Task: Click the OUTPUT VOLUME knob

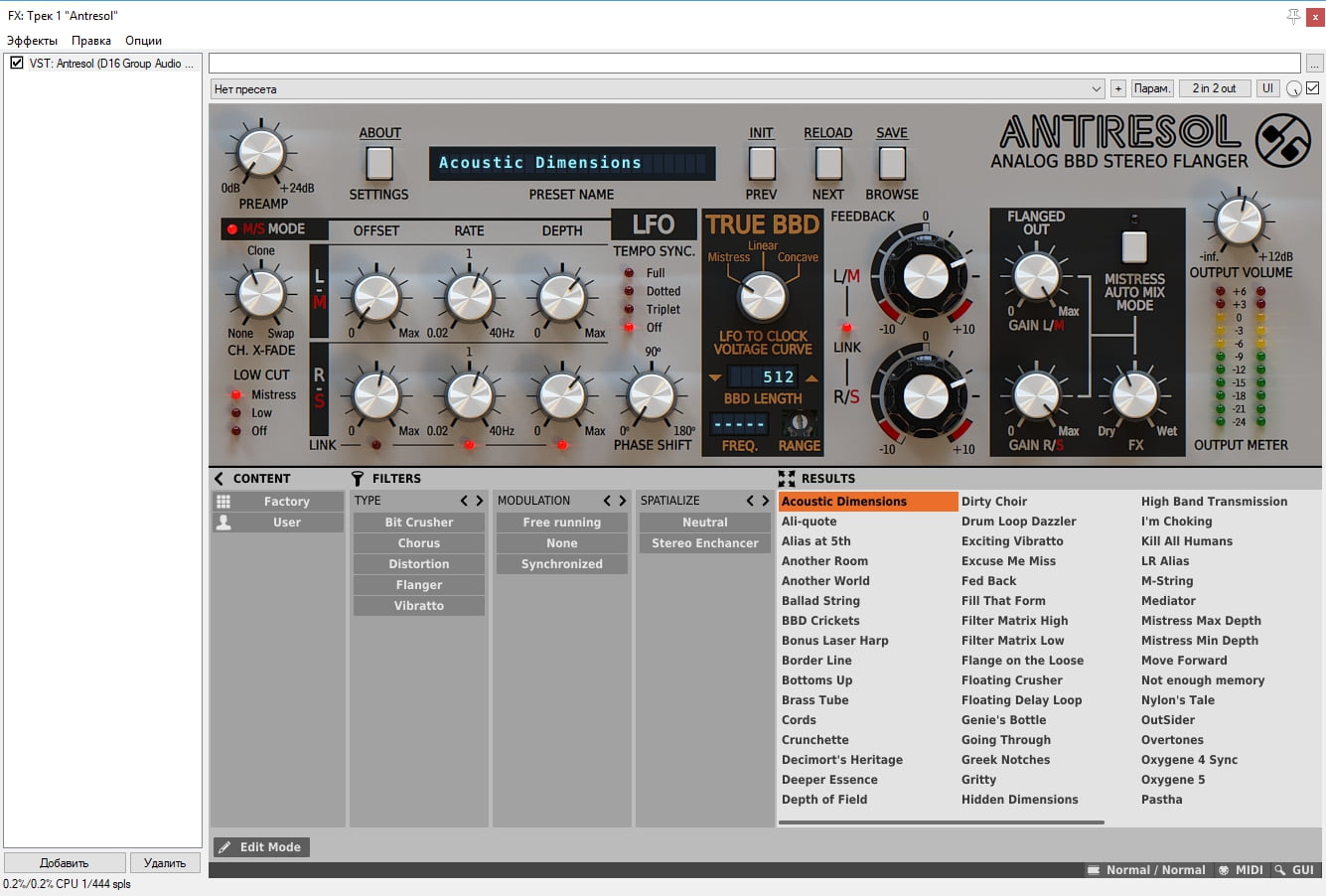Action: [1240, 221]
